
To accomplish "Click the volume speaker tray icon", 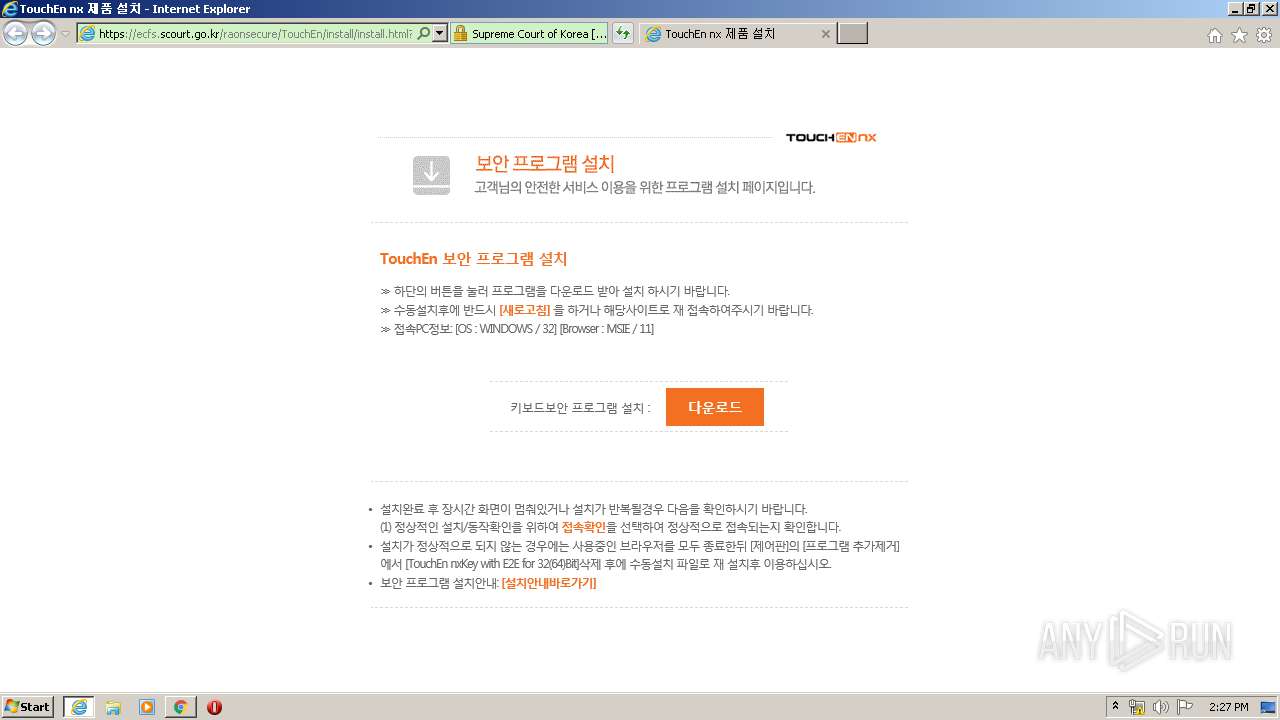I will [x=1160, y=707].
